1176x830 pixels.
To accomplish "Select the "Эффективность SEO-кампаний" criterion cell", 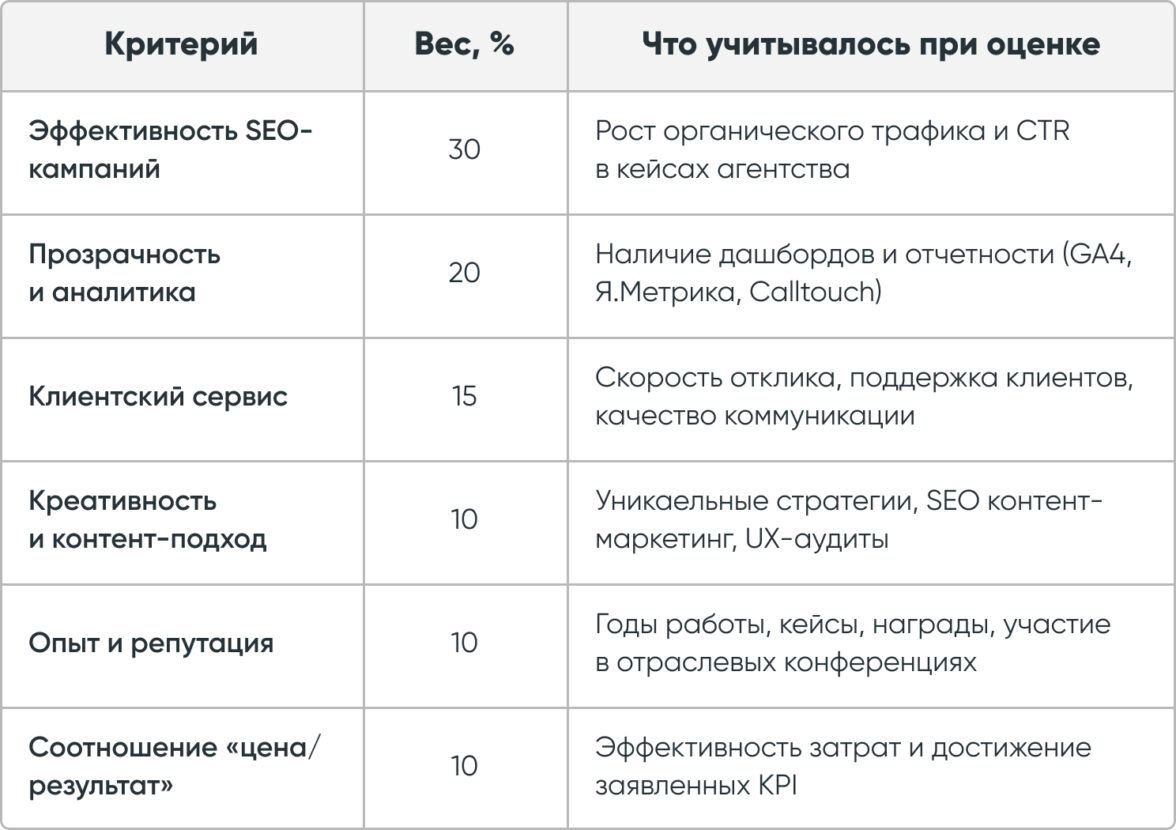I will click(171, 150).
